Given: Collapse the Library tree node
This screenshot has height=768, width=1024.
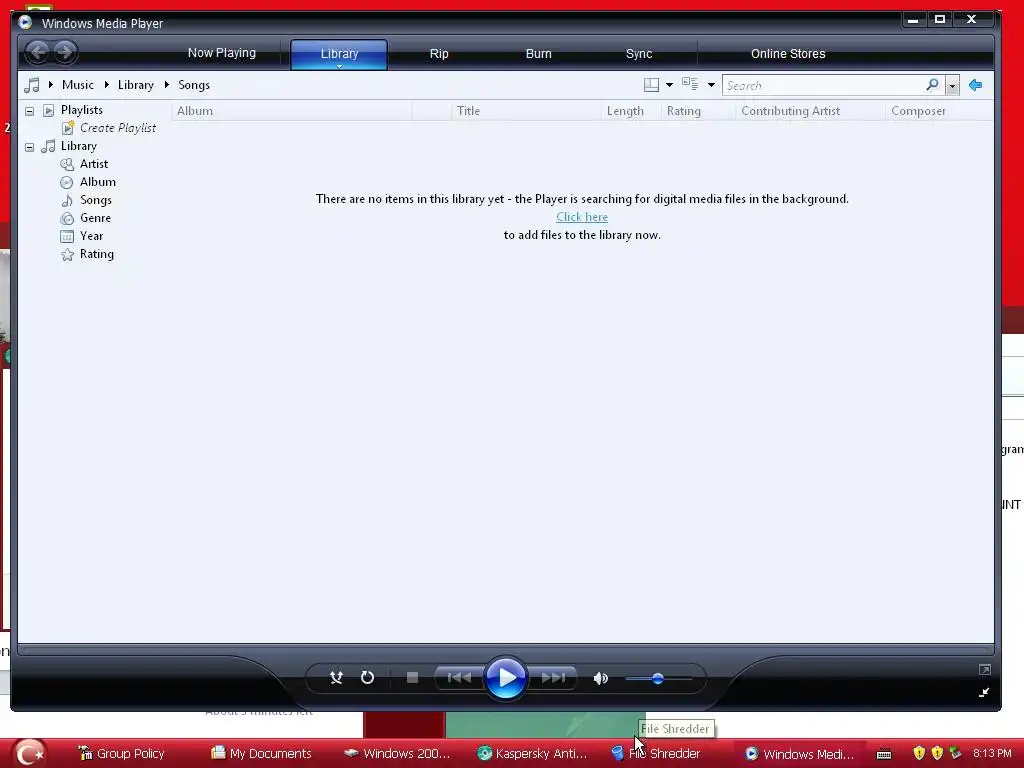Looking at the screenshot, I should click(x=29, y=147).
